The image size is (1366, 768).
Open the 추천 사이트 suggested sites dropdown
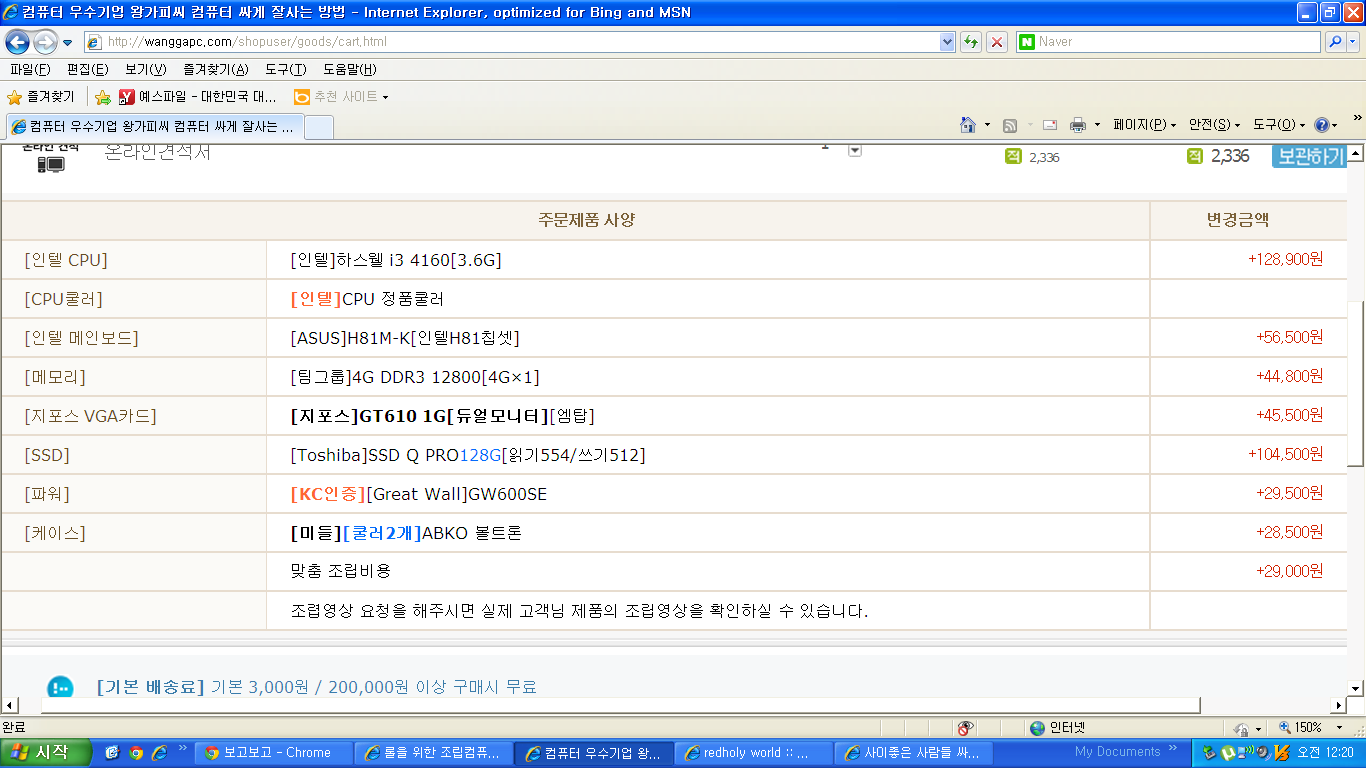click(x=341, y=97)
